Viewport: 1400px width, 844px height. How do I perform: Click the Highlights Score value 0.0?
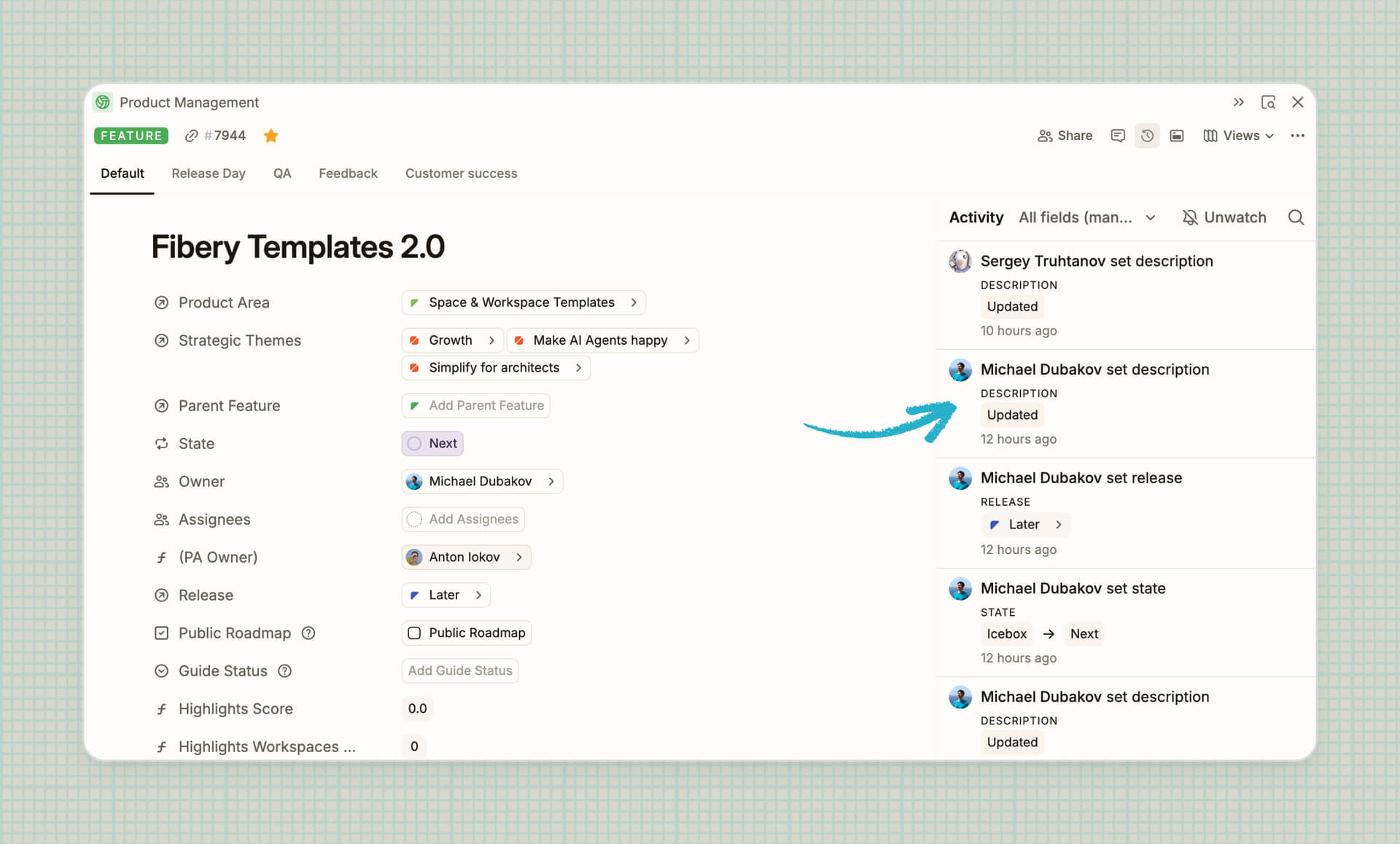click(417, 708)
